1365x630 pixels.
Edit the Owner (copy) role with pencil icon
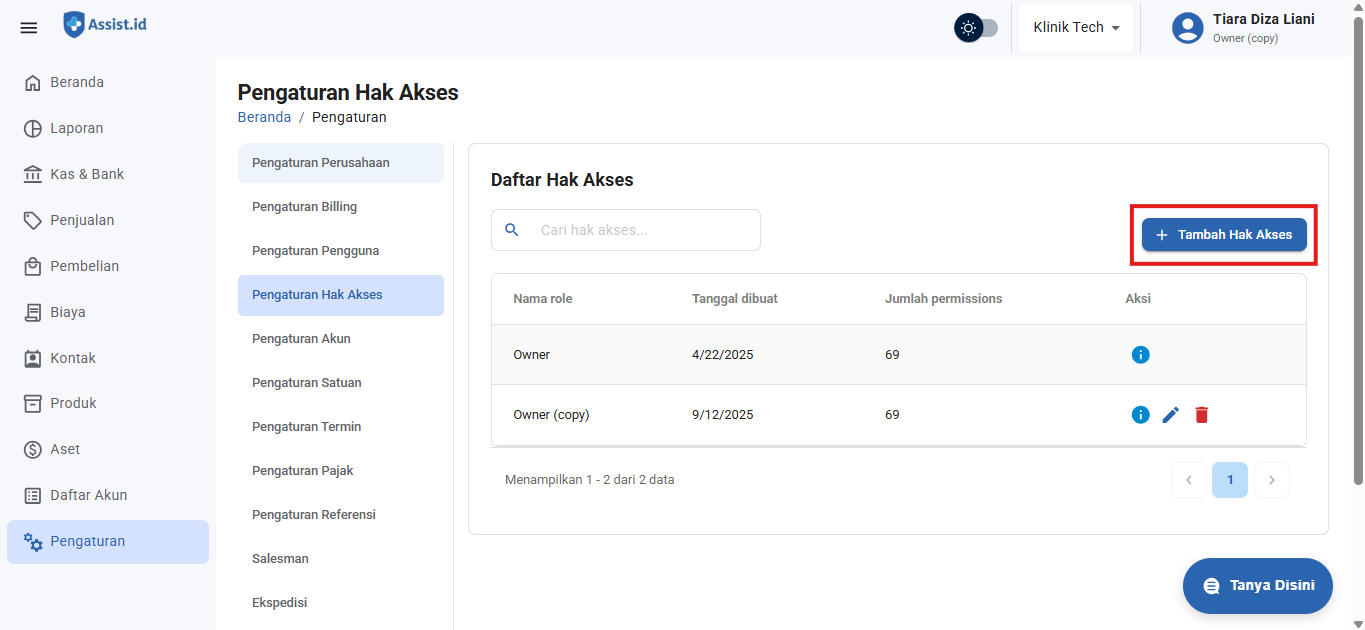[x=1171, y=415]
